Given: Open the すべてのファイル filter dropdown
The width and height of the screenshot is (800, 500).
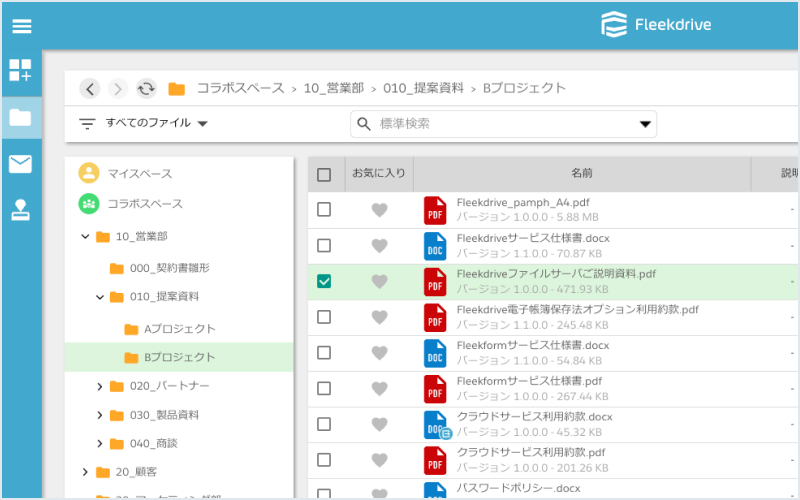Looking at the screenshot, I should click(156, 123).
